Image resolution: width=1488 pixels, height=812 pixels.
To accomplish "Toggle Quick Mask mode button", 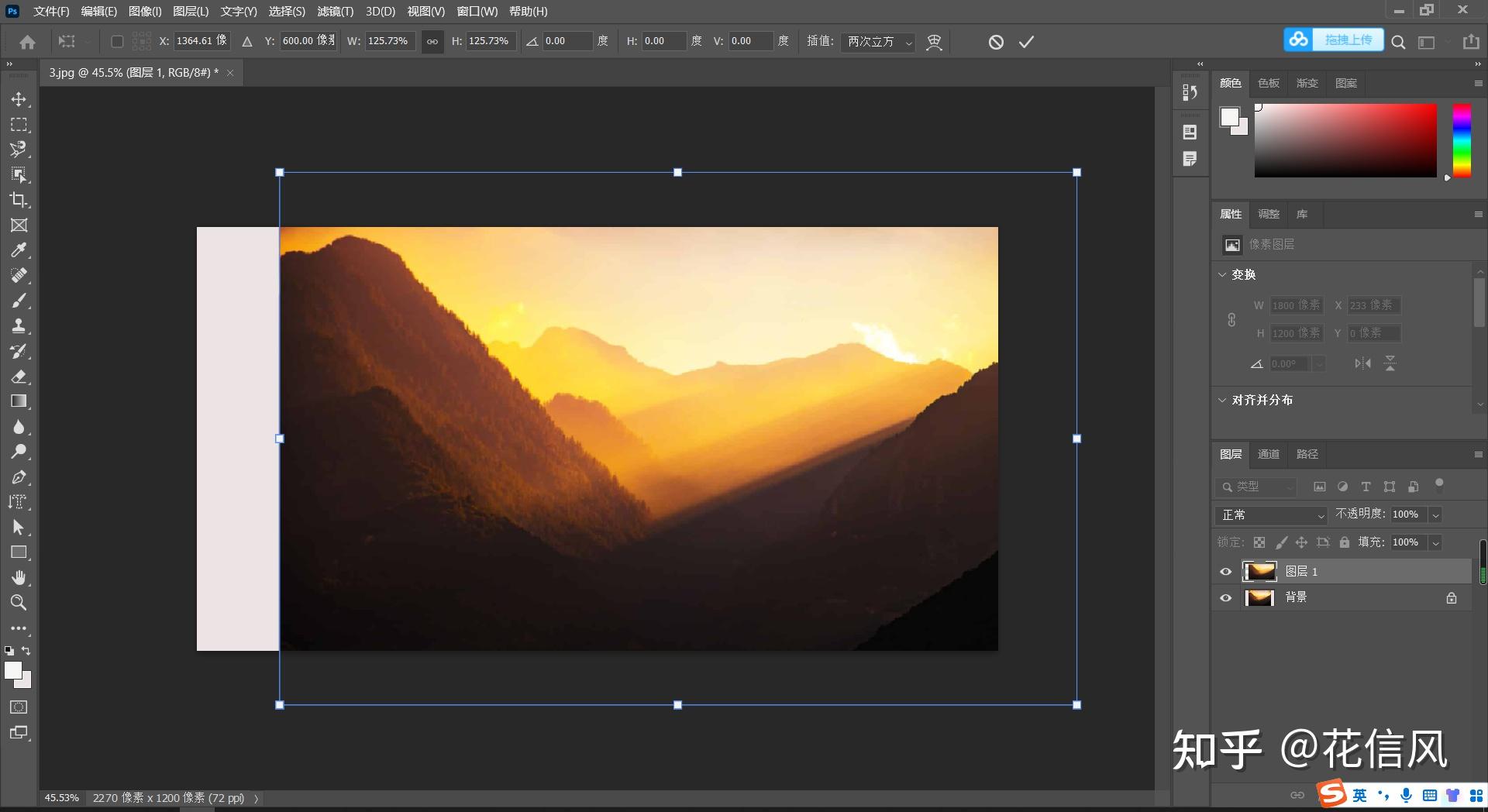I will [19, 707].
